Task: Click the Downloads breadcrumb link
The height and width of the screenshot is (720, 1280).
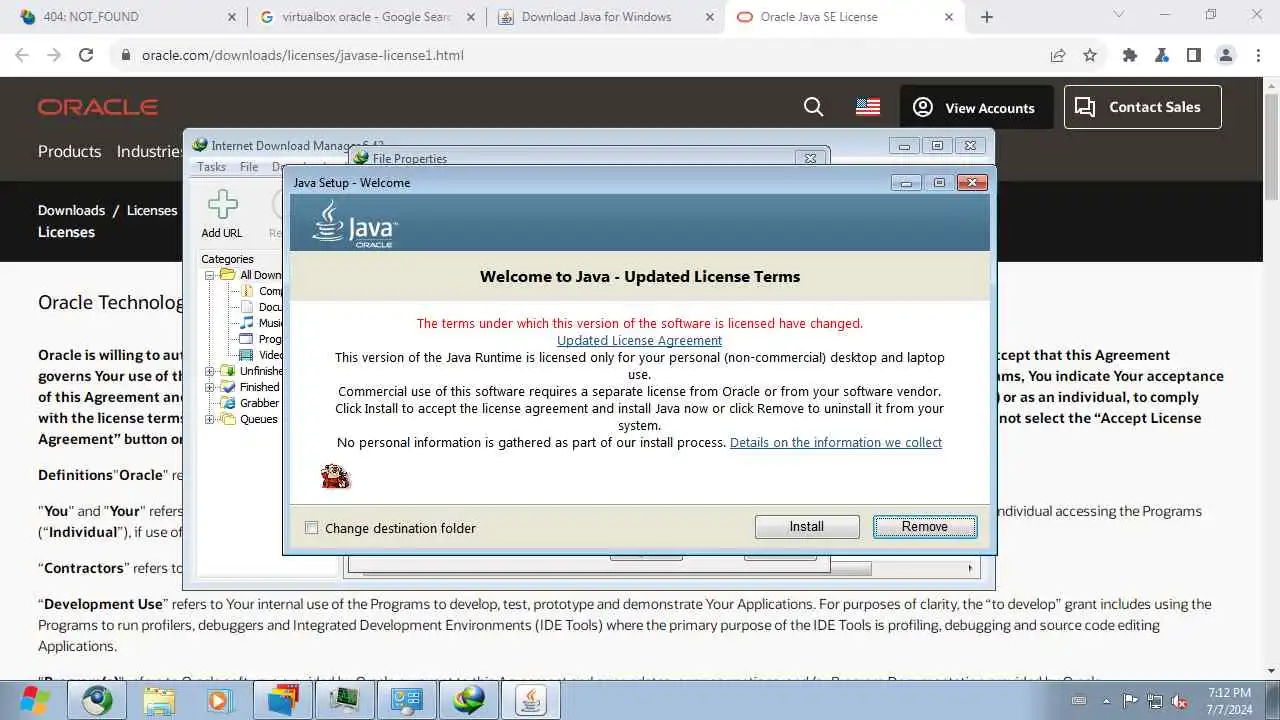Action: point(71,210)
